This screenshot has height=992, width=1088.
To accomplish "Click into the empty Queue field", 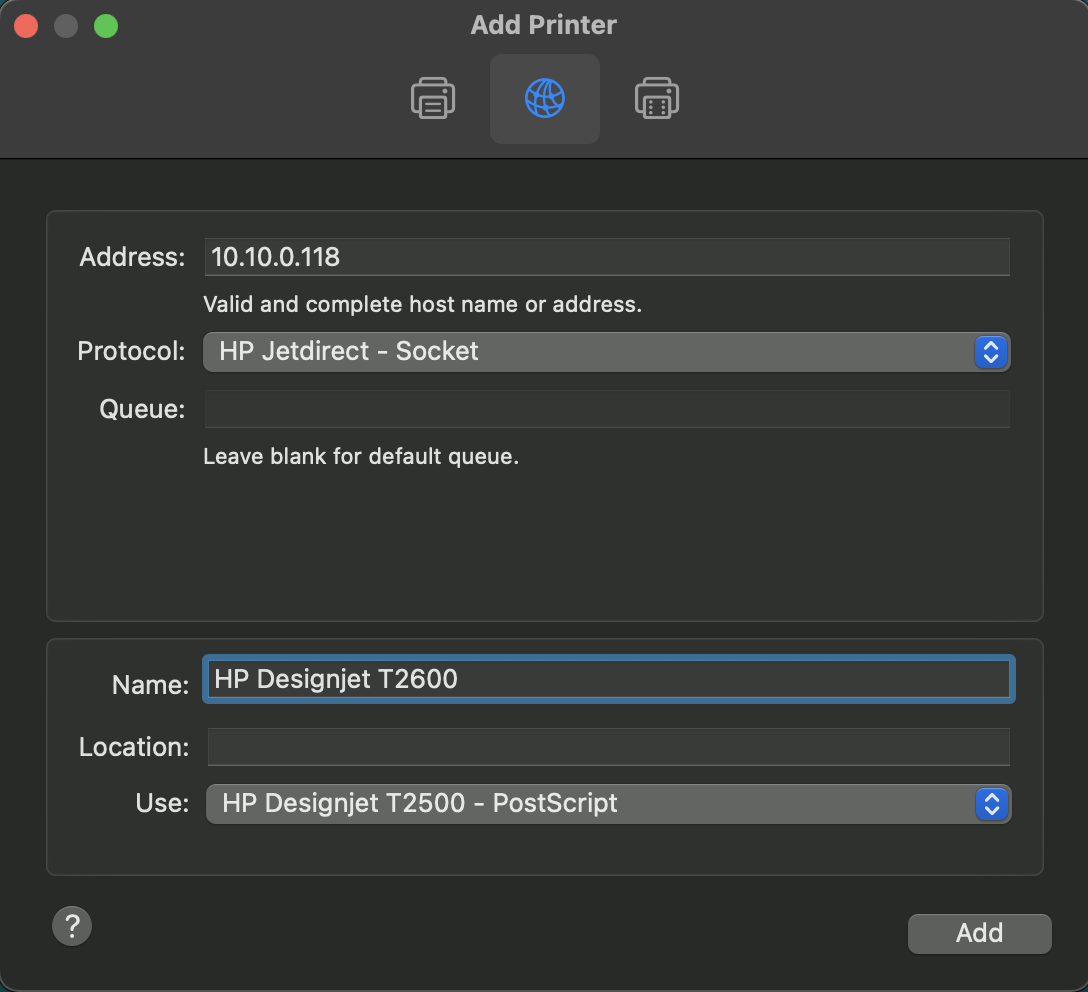I will [607, 409].
